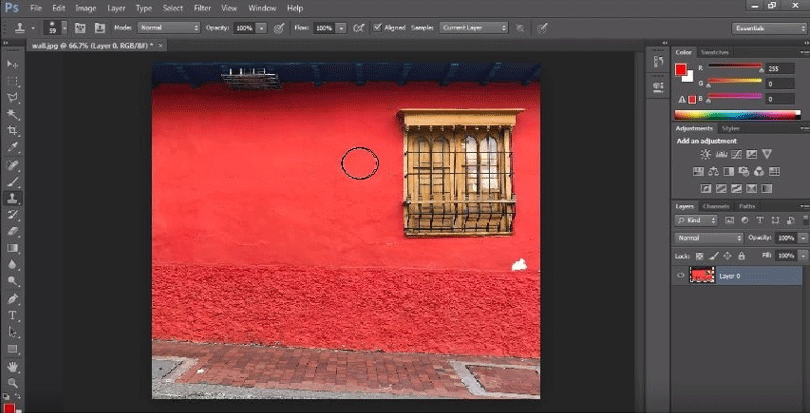This screenshot has width=810, height=413.
Task: Open the Essentials workspace dropdown
Action: [769, 28]
